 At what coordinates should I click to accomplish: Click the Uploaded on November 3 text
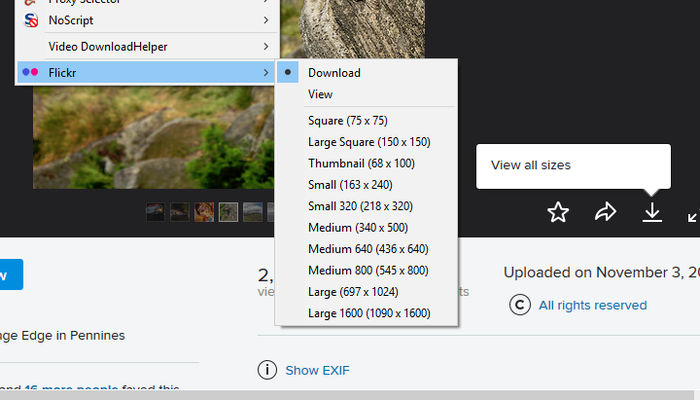click(601, 272)
